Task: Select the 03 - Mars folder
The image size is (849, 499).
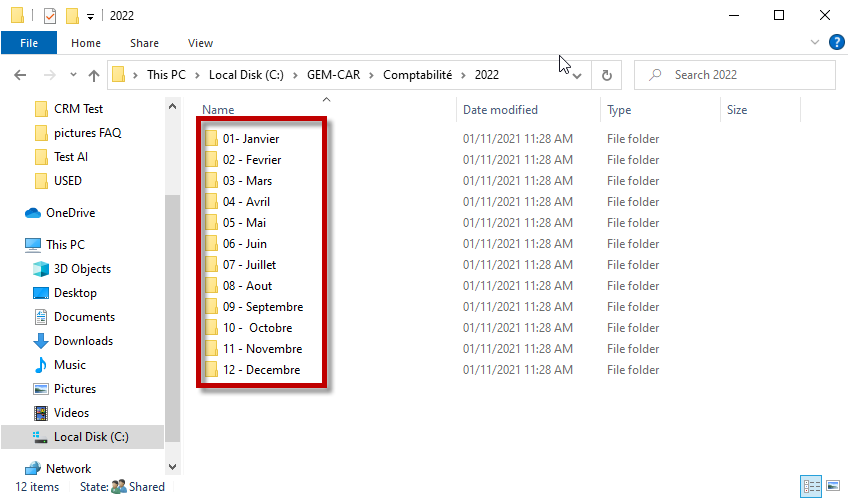Action: click(x=247, y=181)
